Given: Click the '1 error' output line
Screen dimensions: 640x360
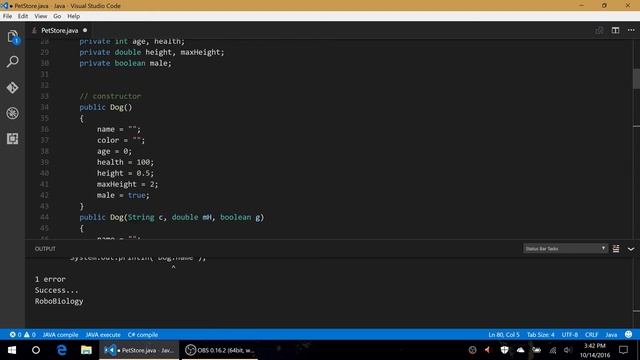Looking at the screenshot, I should (50, 279).
